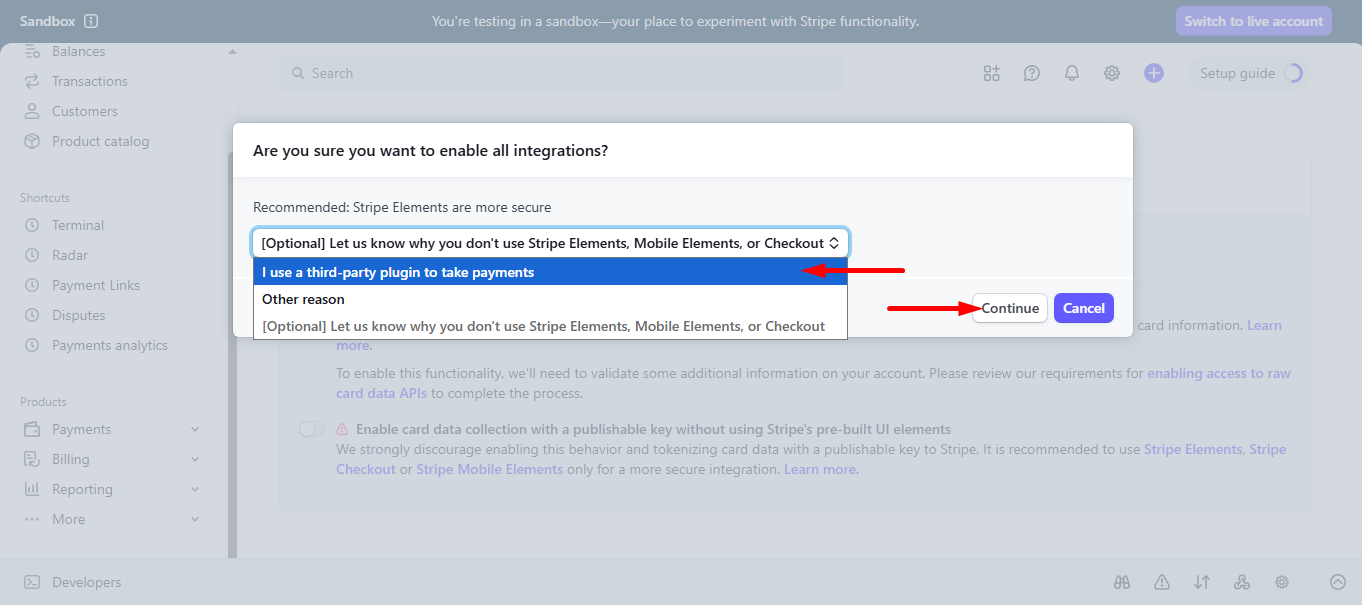1362x605 pixels.
Task: Choose the 'Other reason' option
Action: click(x=305, y=298)
